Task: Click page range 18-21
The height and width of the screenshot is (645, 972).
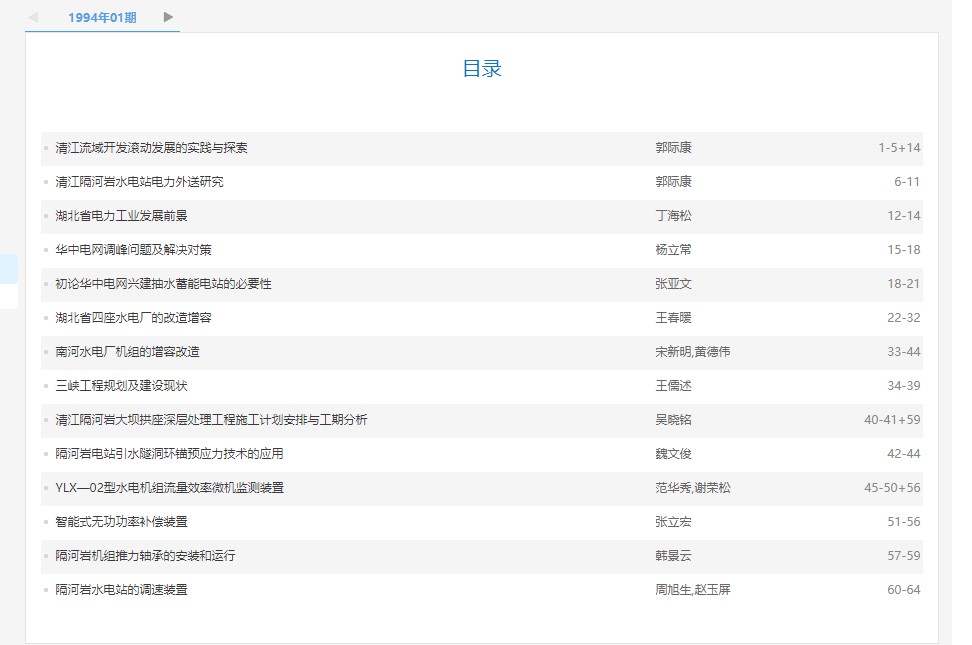Action: click(x=904, y=284)
